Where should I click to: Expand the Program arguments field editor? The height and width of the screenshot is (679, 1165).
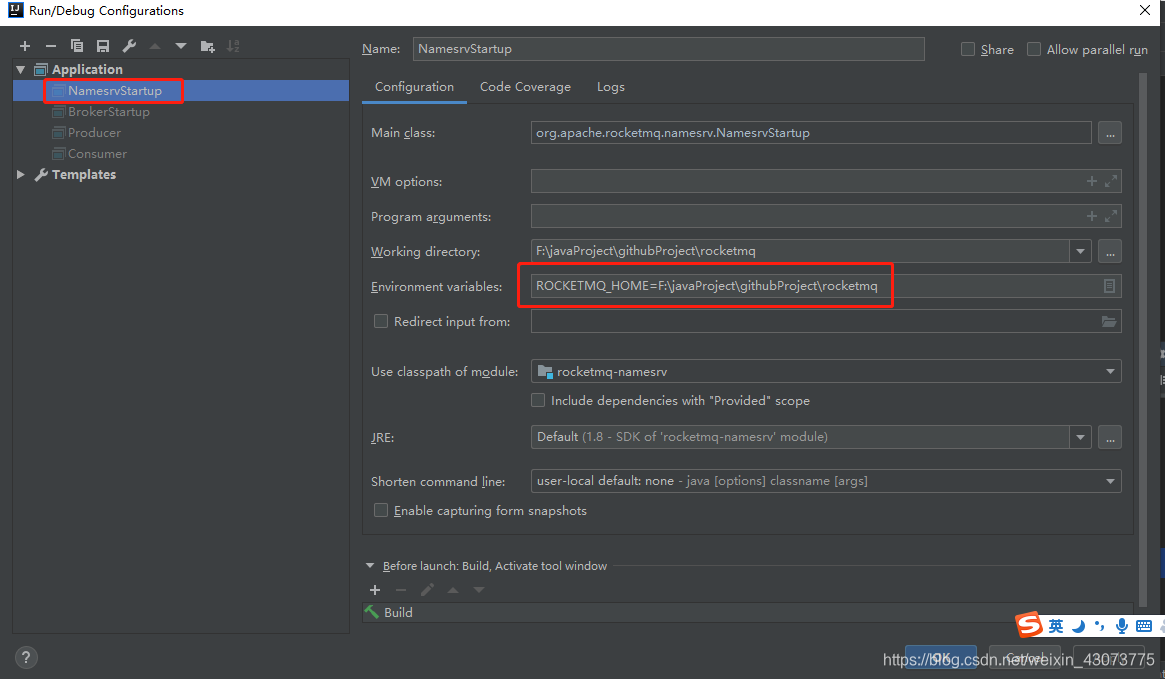click(1111, 216)
